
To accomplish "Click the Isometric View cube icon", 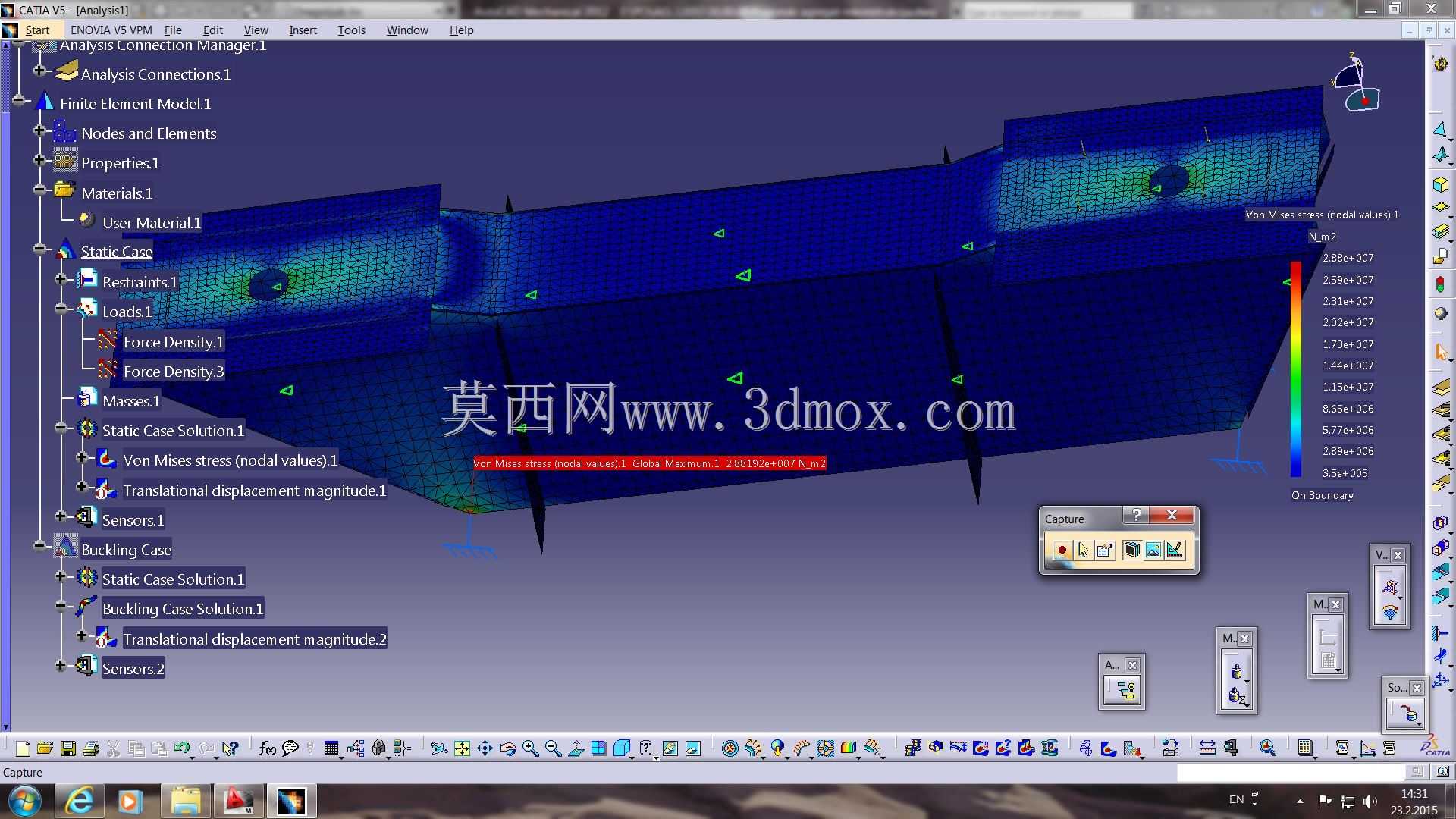I will (x=621, y=748).
